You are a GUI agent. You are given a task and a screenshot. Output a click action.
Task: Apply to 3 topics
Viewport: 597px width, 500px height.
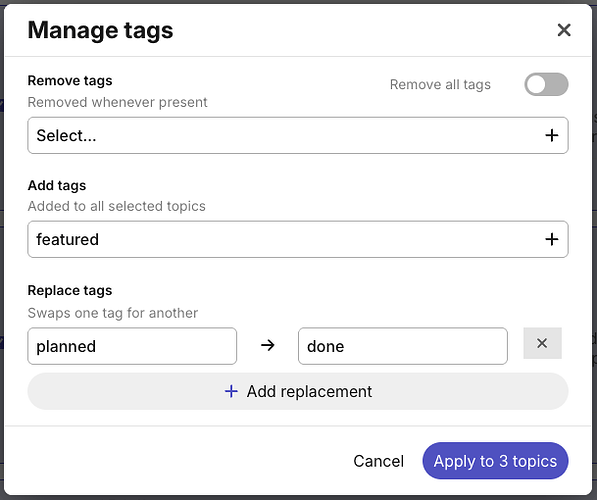(x=495, y=461)
